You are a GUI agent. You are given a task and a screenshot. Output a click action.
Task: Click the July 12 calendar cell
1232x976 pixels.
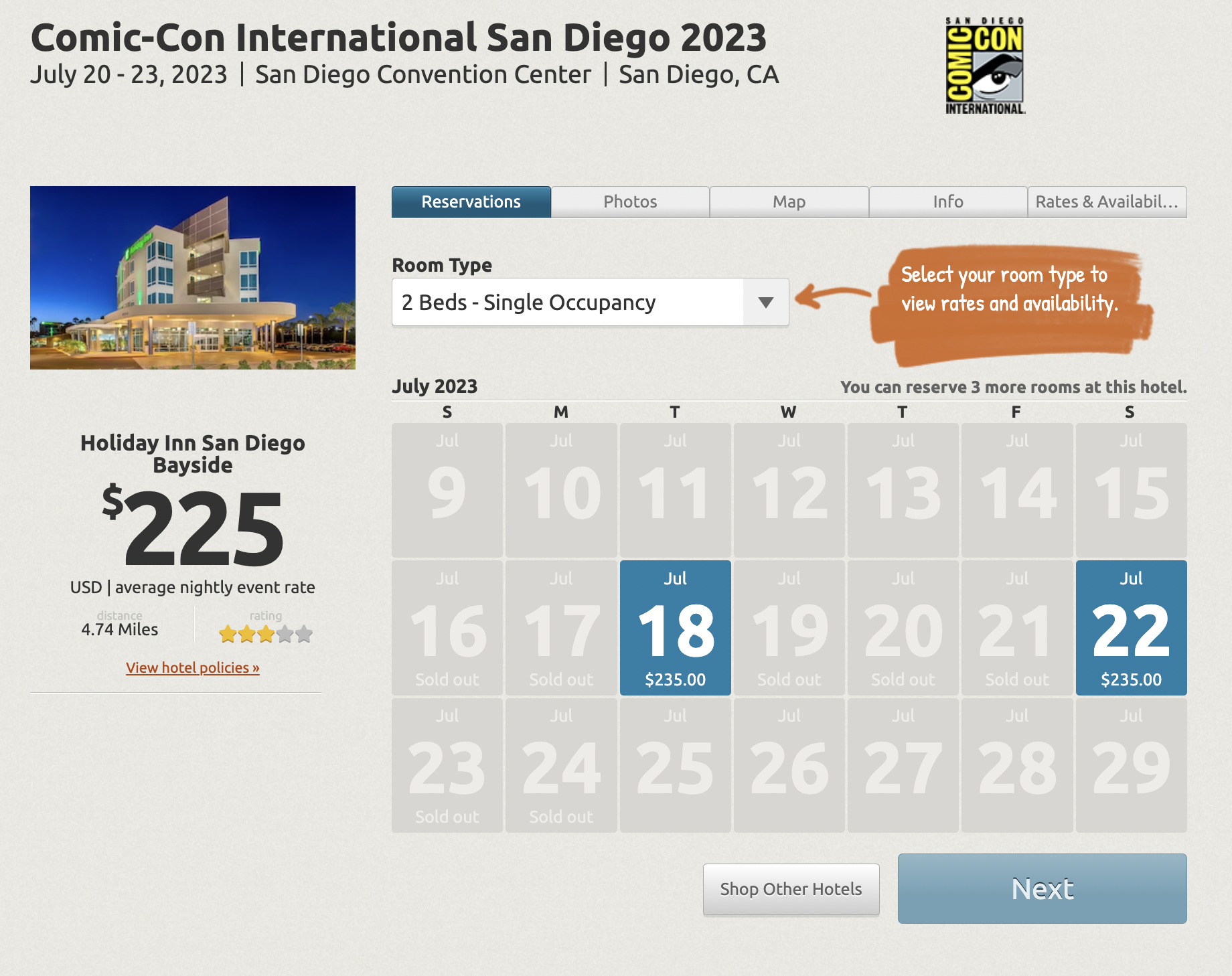click(789, 490)
